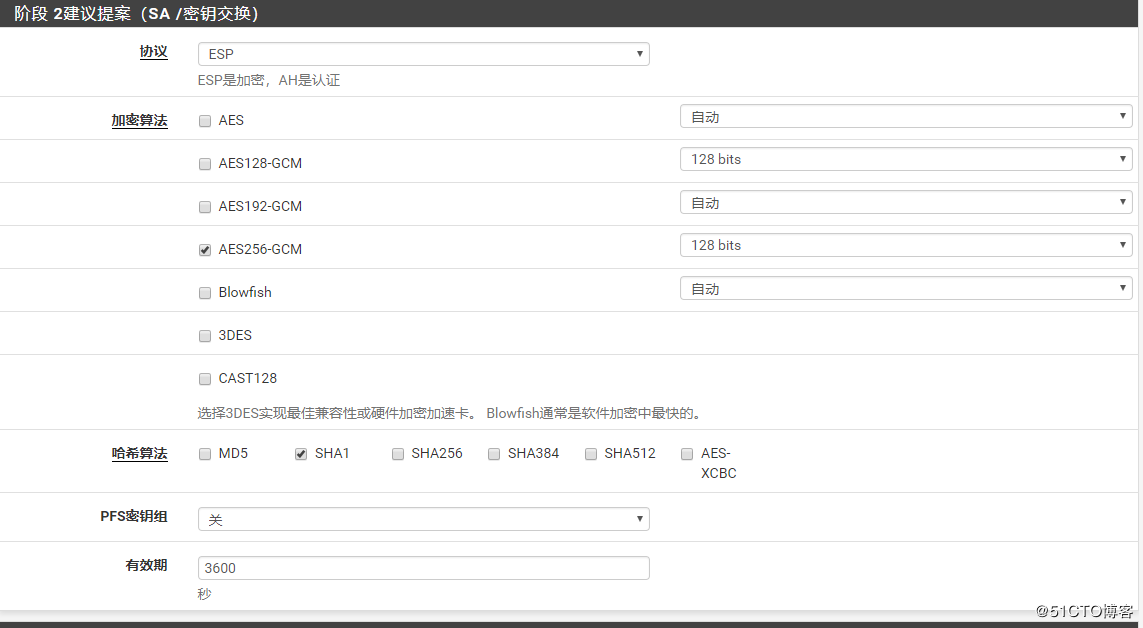Open the ESP protocol dropdown
The image size is (1143, 628).
tap(423, 54)
